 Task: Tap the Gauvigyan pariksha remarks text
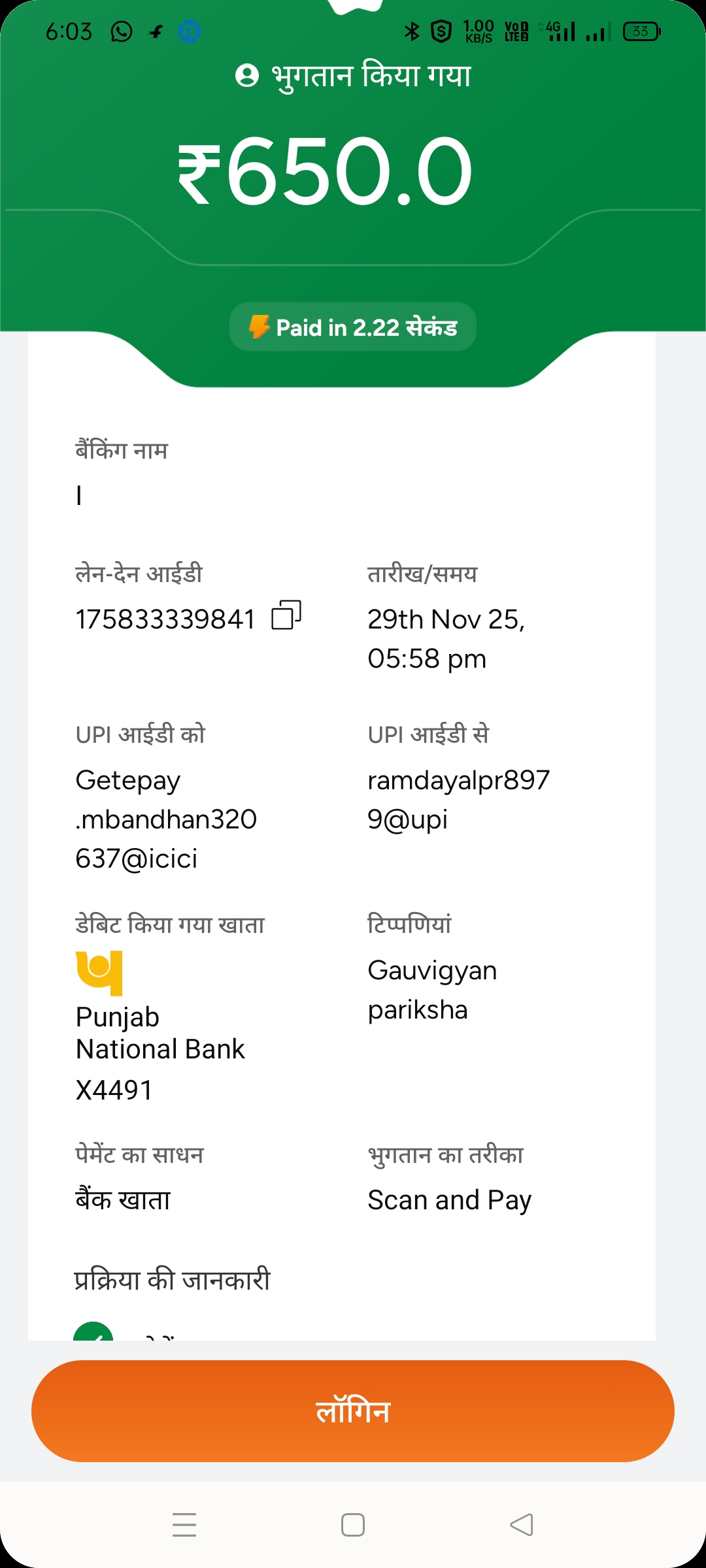[x=432, y=990]
